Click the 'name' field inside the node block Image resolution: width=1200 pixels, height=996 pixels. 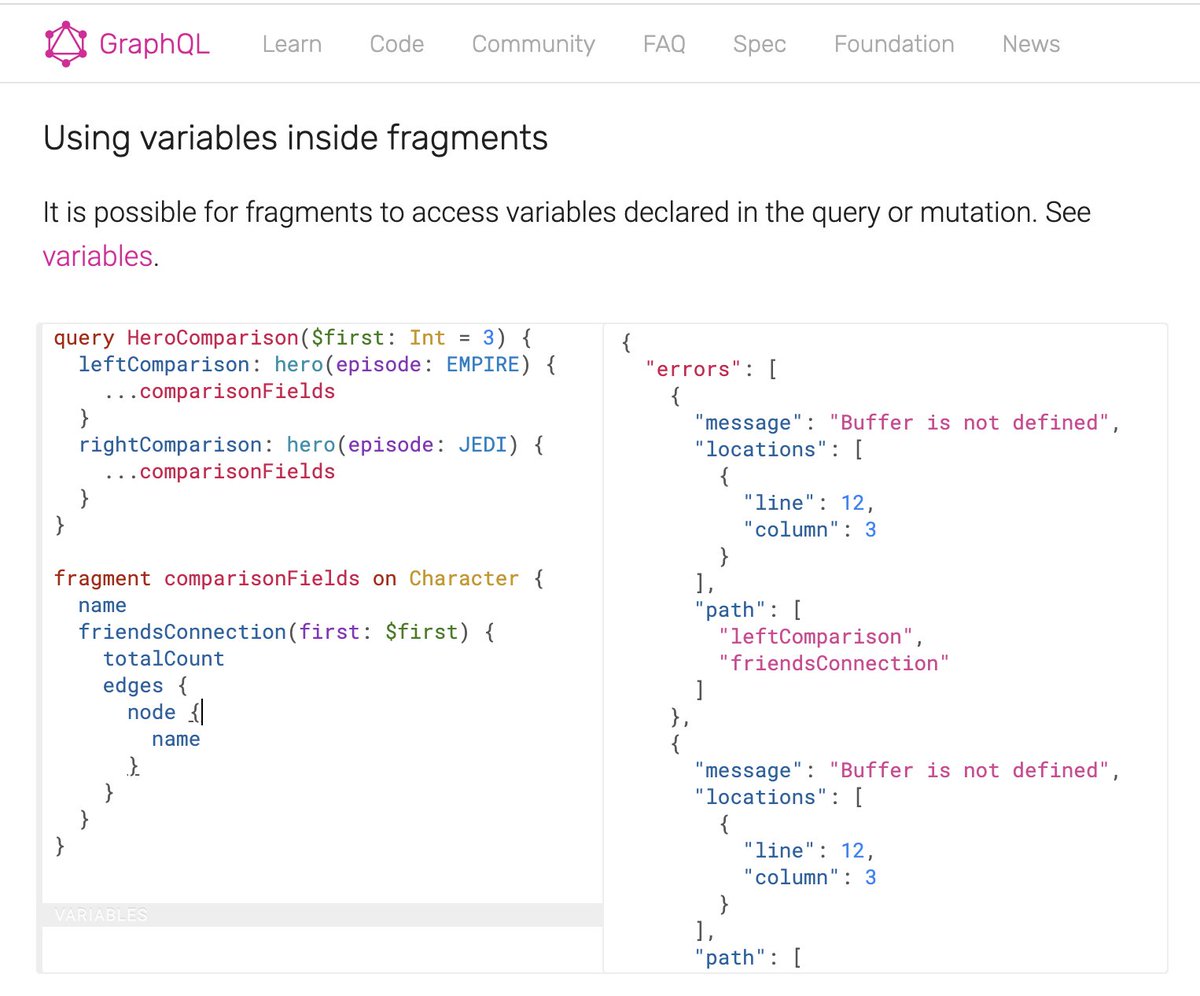coord(176,739)
